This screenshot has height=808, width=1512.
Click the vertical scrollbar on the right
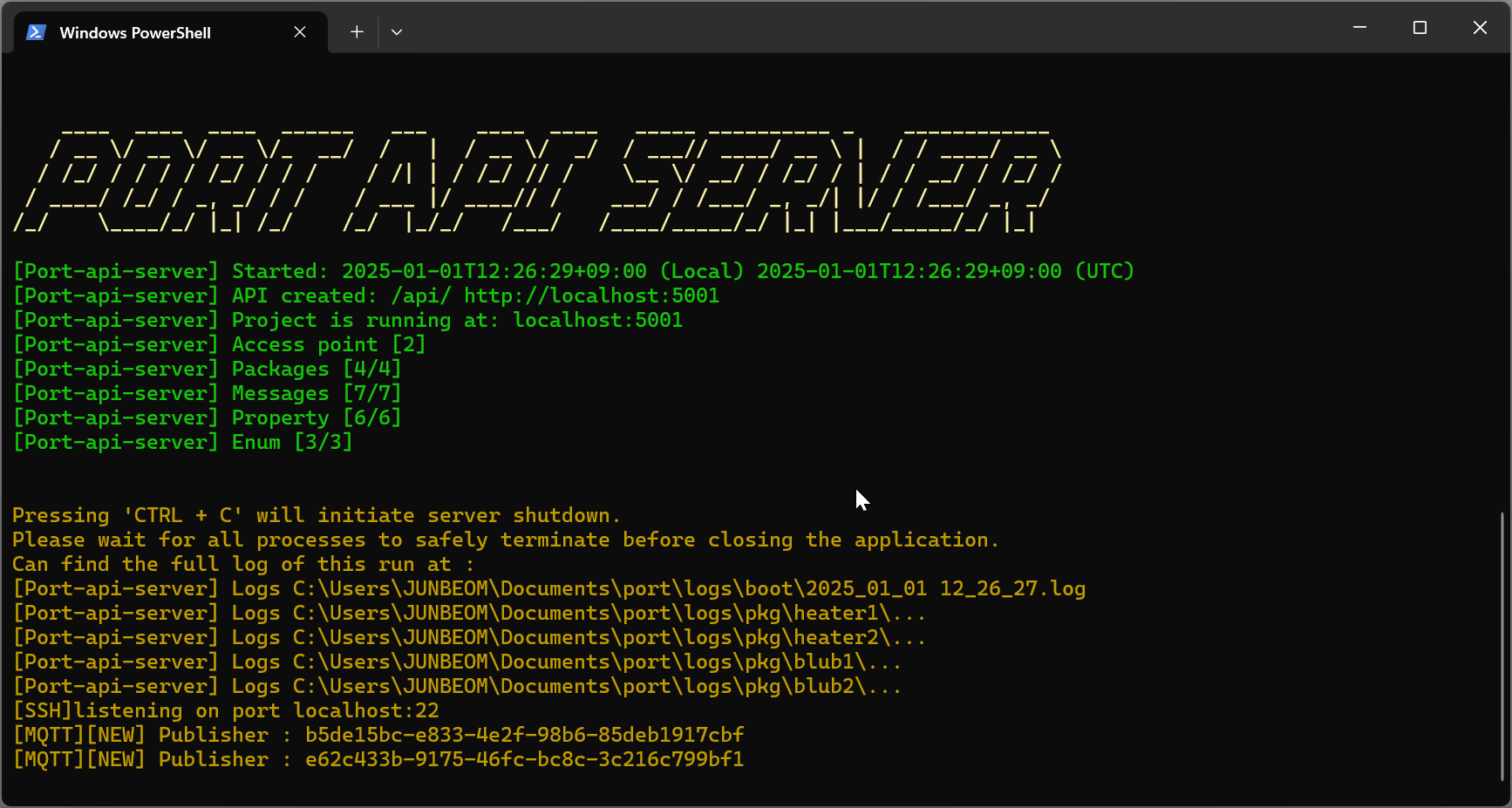1502,645
